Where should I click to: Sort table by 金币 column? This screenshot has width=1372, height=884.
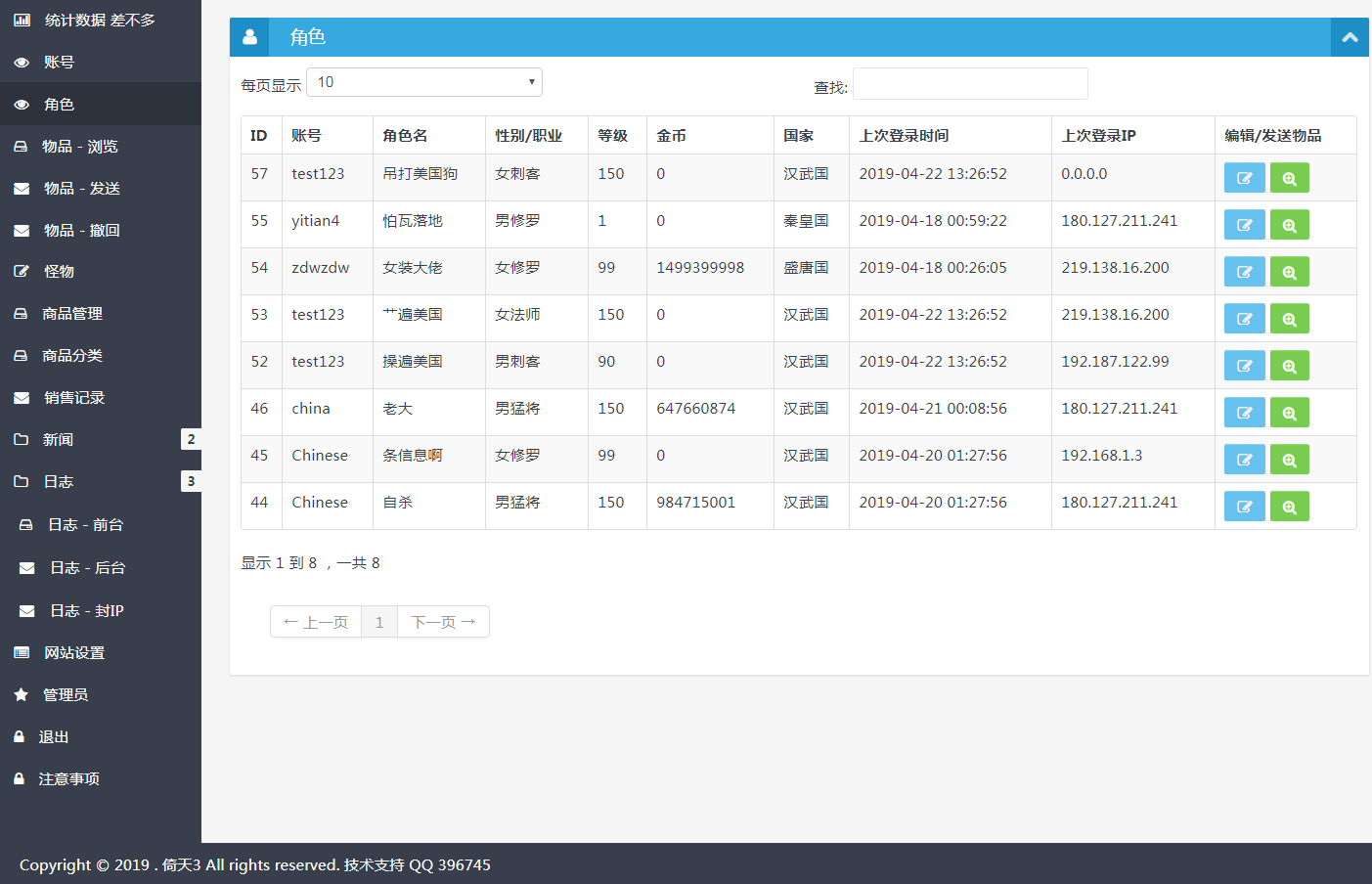coord(710,136)
